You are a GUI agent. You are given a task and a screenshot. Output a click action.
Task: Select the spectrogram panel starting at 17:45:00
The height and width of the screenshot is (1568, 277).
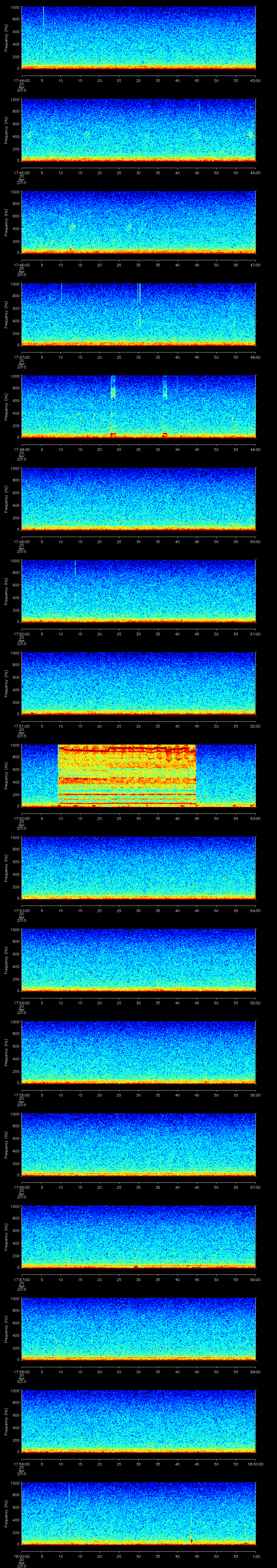click(x=138, y=131)
